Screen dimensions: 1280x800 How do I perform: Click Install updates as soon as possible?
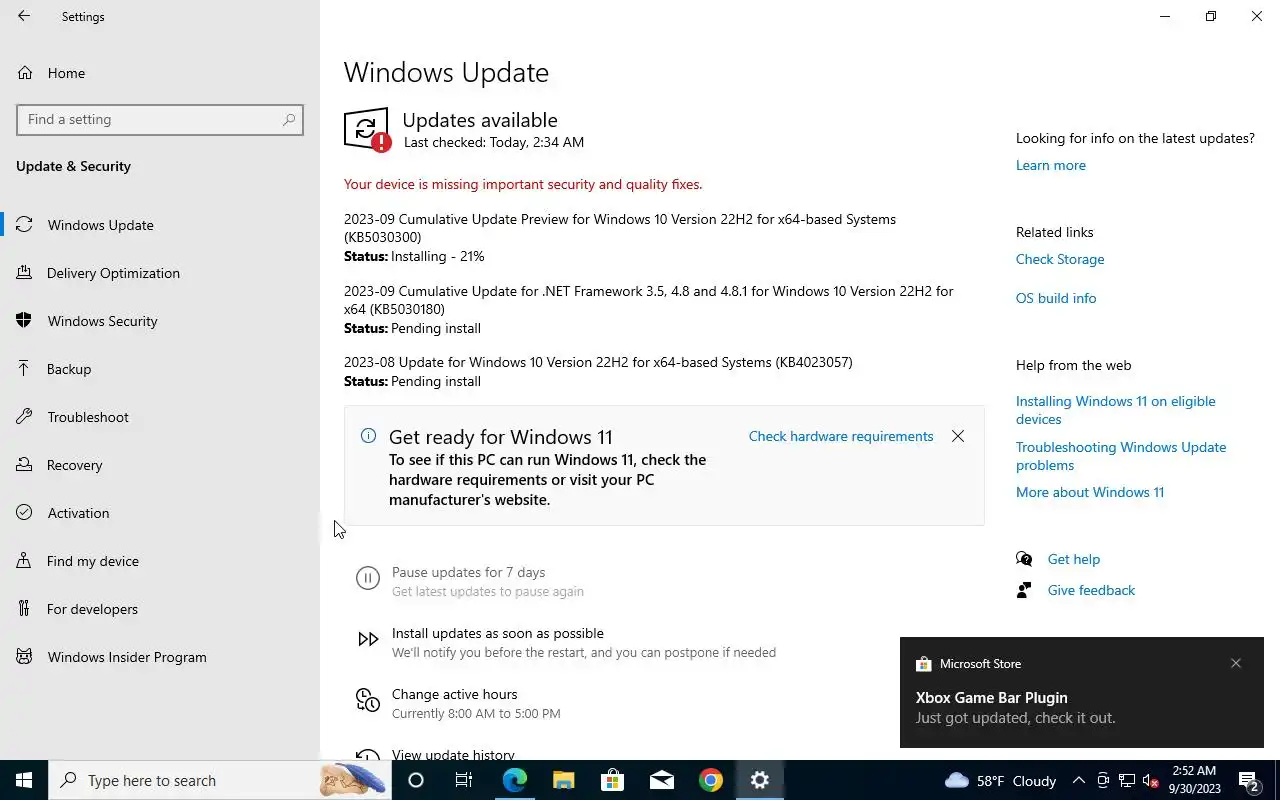pos(498,633)
